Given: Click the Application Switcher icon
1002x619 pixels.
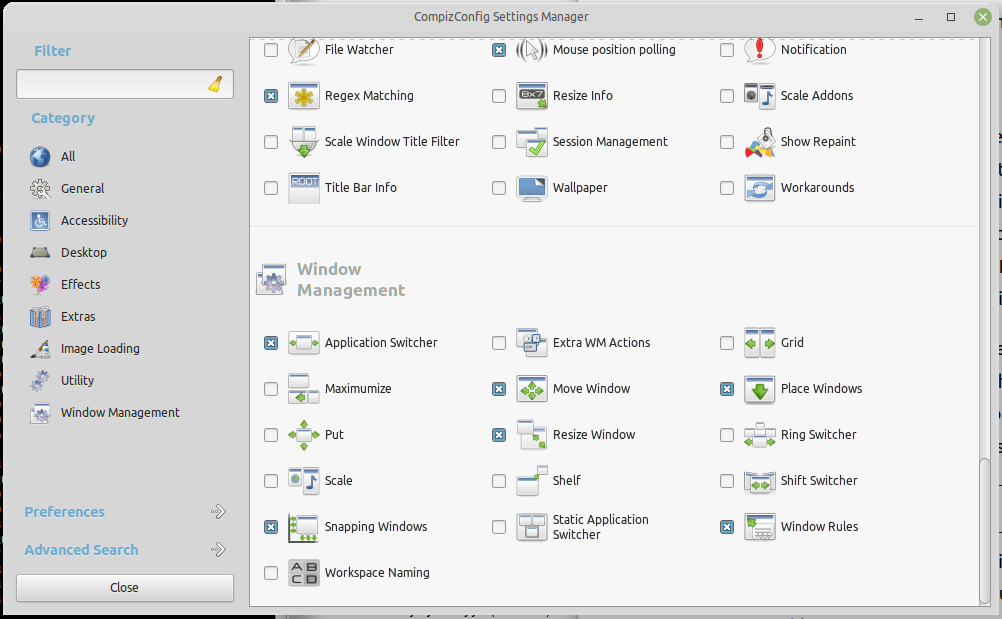Looking at the screenshot, I should [304, 343].
